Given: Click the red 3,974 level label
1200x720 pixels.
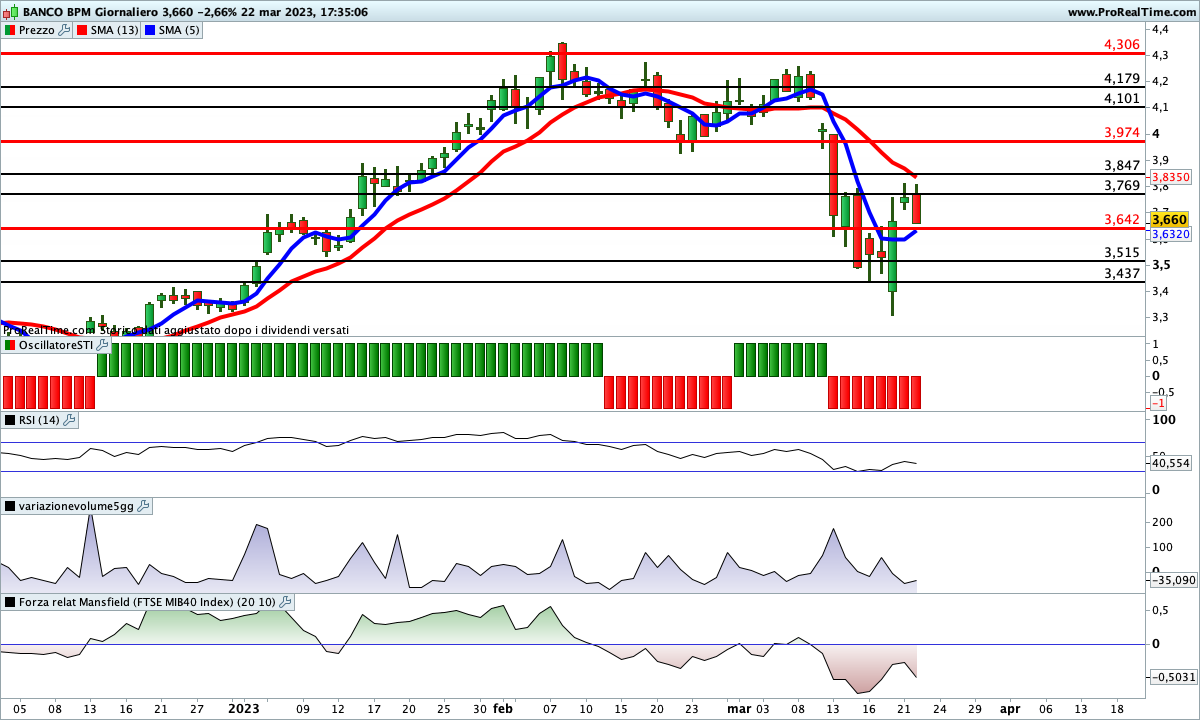Looking at the screenshot, I should pos(1122,132).
